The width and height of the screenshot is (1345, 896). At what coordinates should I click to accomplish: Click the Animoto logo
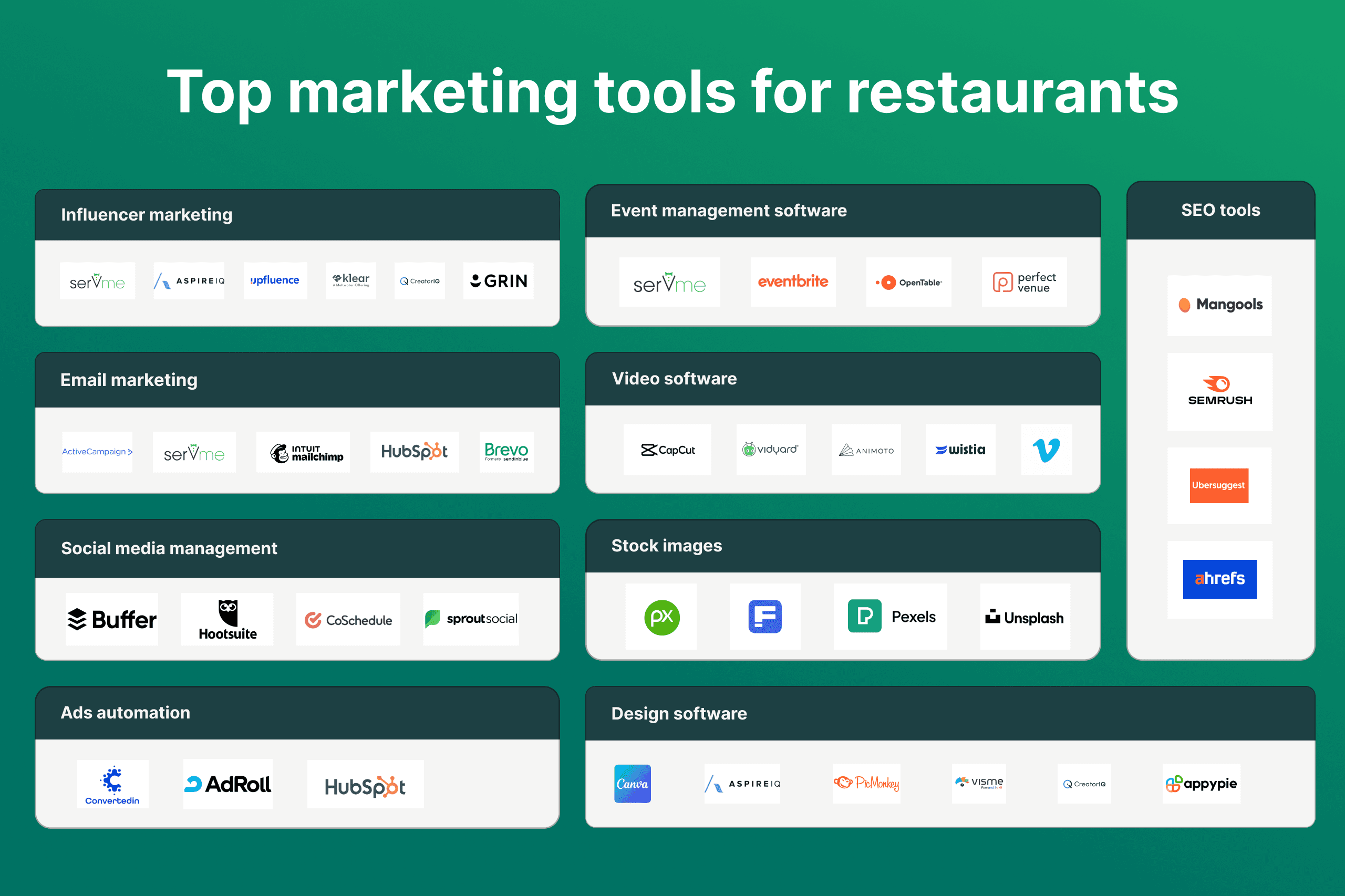coord(866,449)
